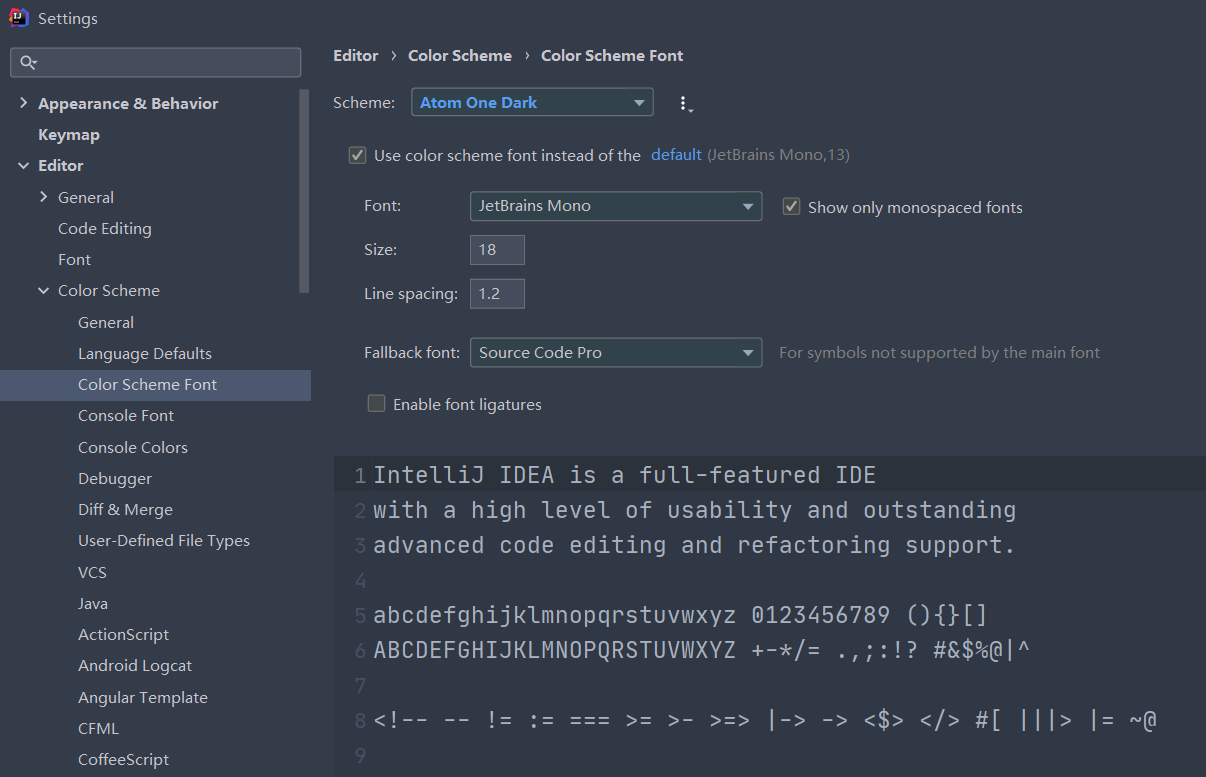Click preview line 'with a high level of usability'

pyautogui.click(x=695, y=510)
